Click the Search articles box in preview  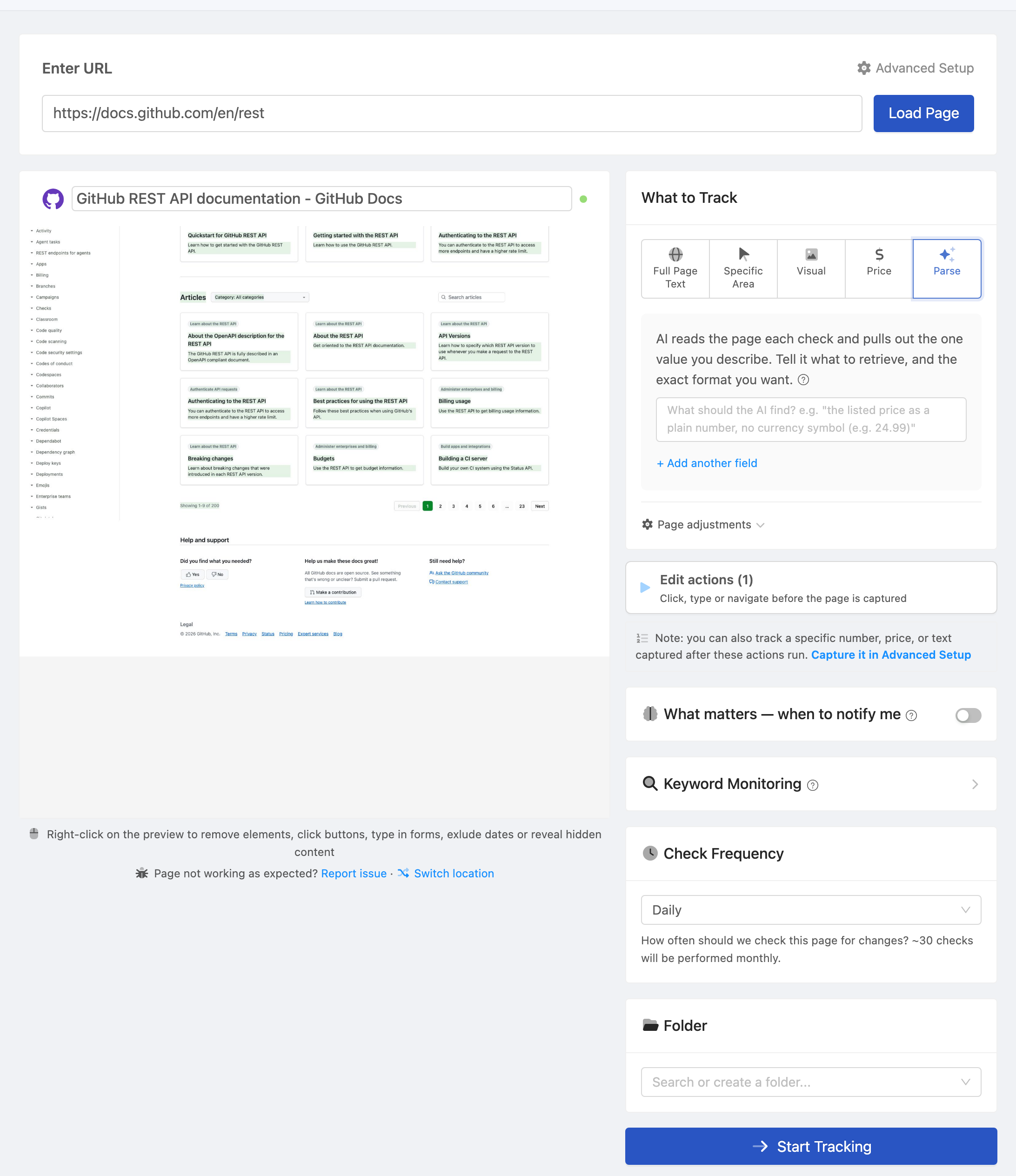pyautogui.click(x=471, y=297)
